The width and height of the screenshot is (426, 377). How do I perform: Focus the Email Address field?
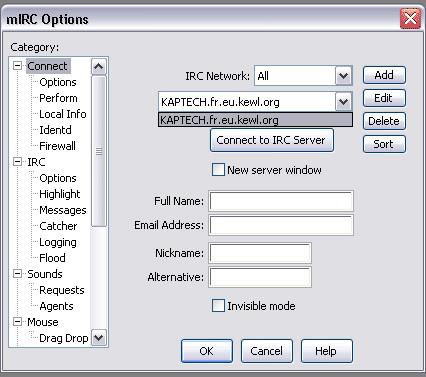(281, 225)
